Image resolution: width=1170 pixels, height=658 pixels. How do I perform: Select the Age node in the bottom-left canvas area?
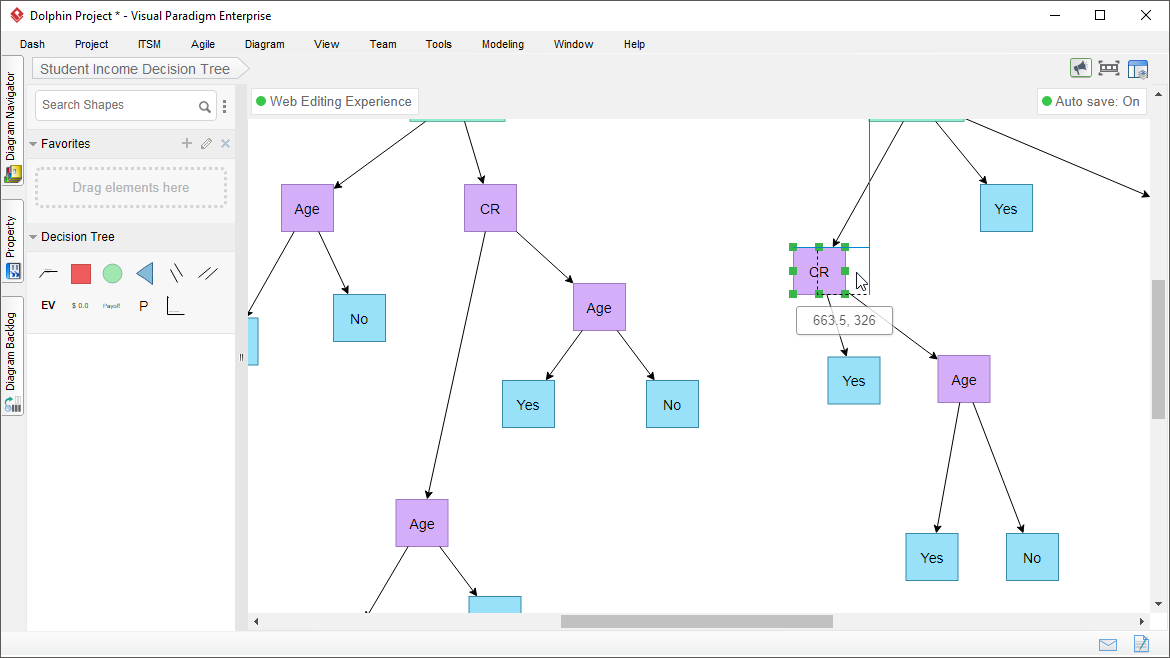pos(422,524)
